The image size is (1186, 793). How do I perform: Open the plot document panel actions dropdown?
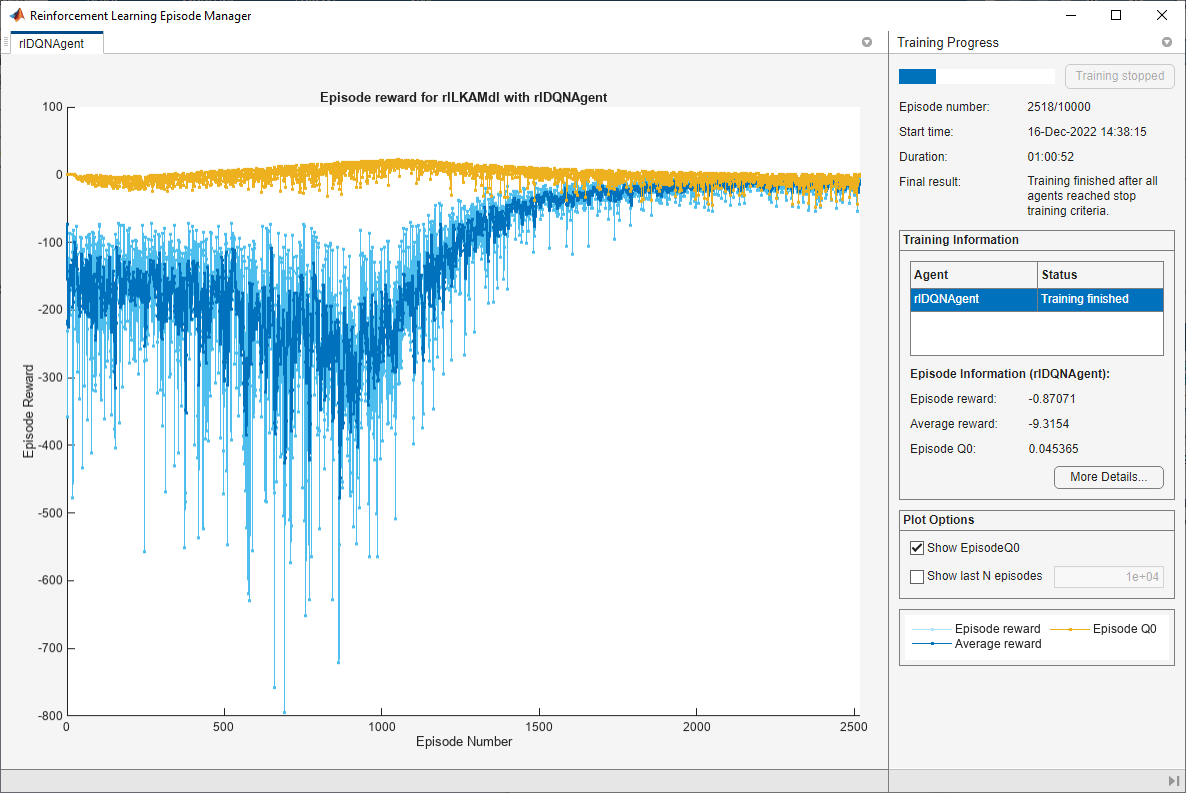point(867,43)
